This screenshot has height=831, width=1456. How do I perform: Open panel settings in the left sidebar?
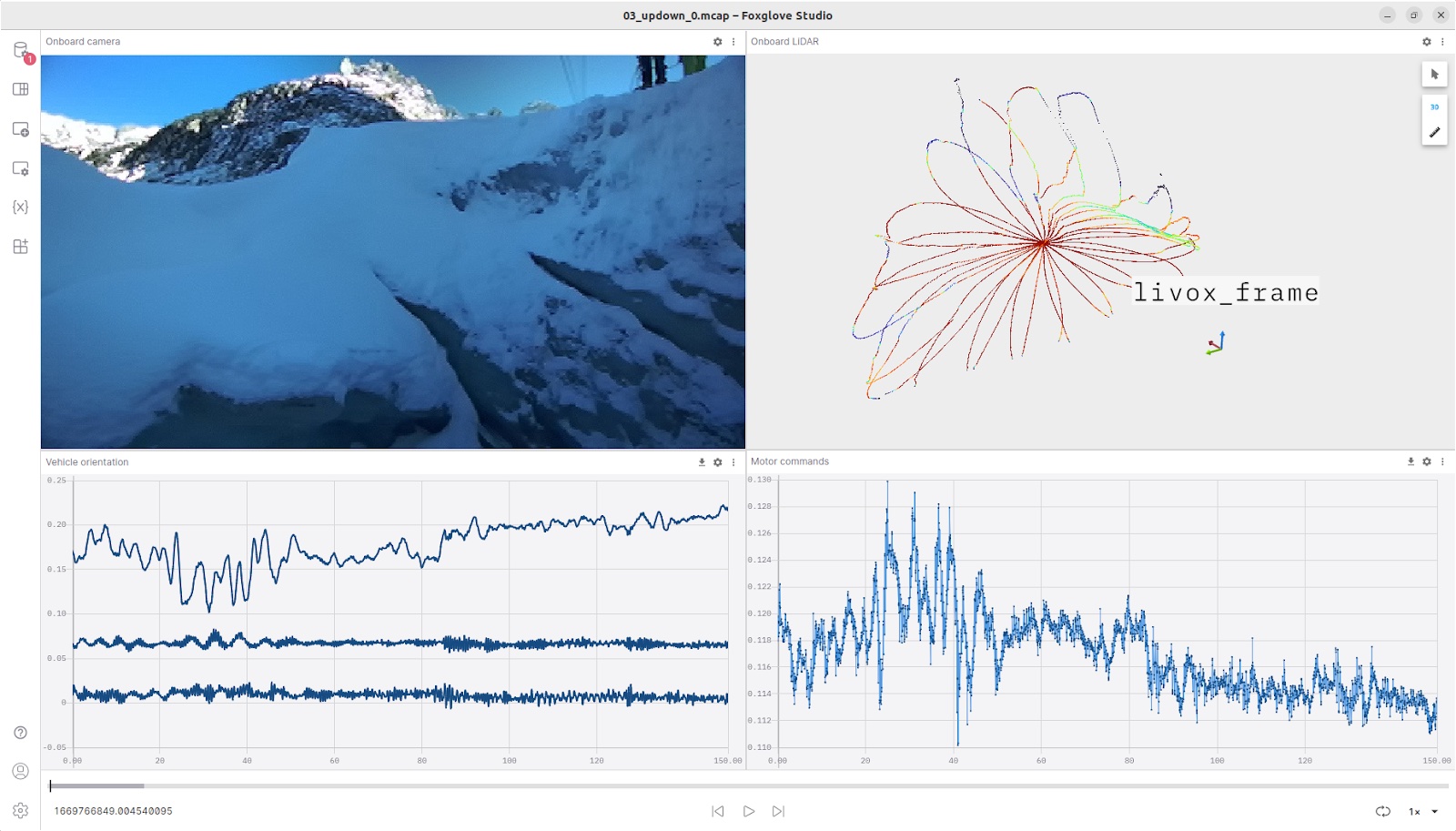[21, 168]
